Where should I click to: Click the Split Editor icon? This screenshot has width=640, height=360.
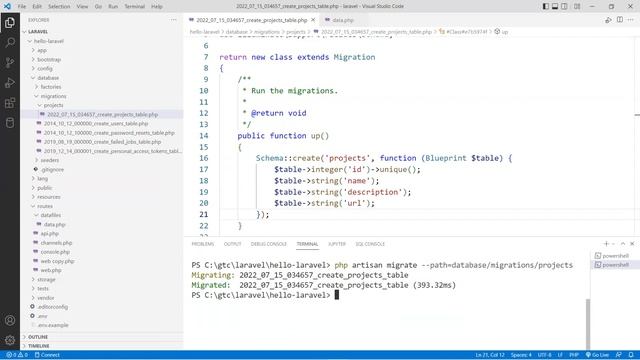(620, 20)
